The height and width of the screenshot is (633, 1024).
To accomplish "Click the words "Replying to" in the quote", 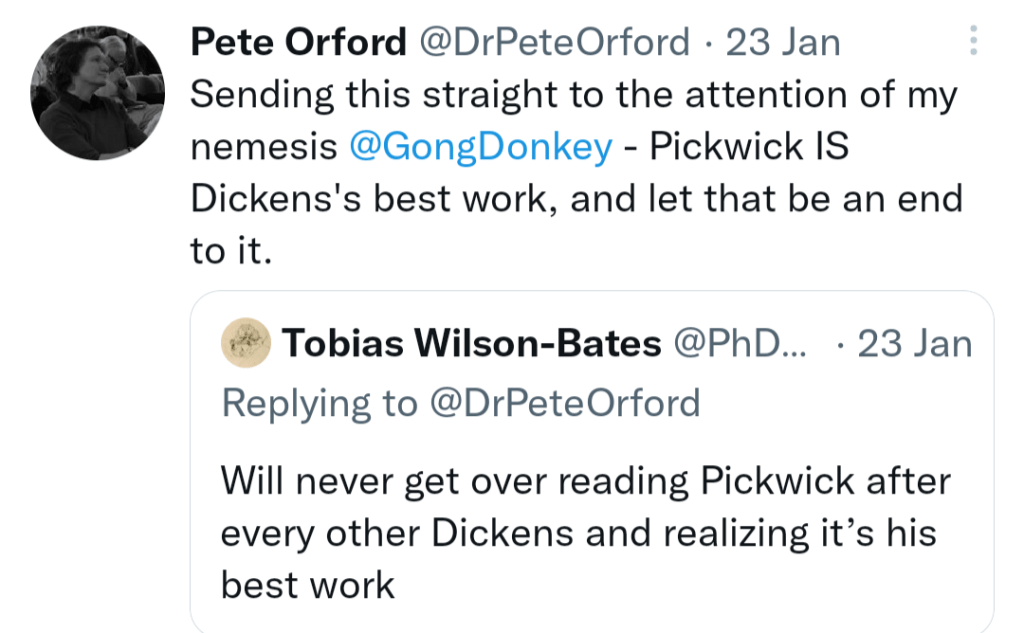I will pos(319,403).
